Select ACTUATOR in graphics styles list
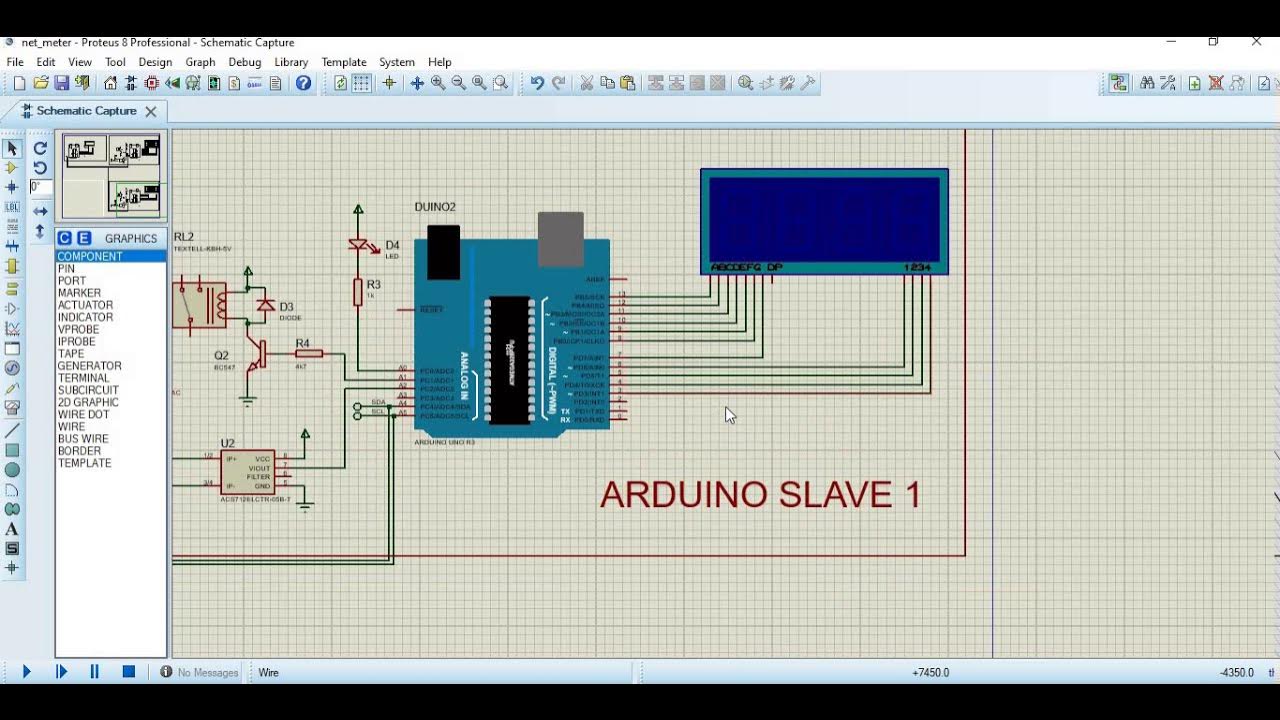 111,305
